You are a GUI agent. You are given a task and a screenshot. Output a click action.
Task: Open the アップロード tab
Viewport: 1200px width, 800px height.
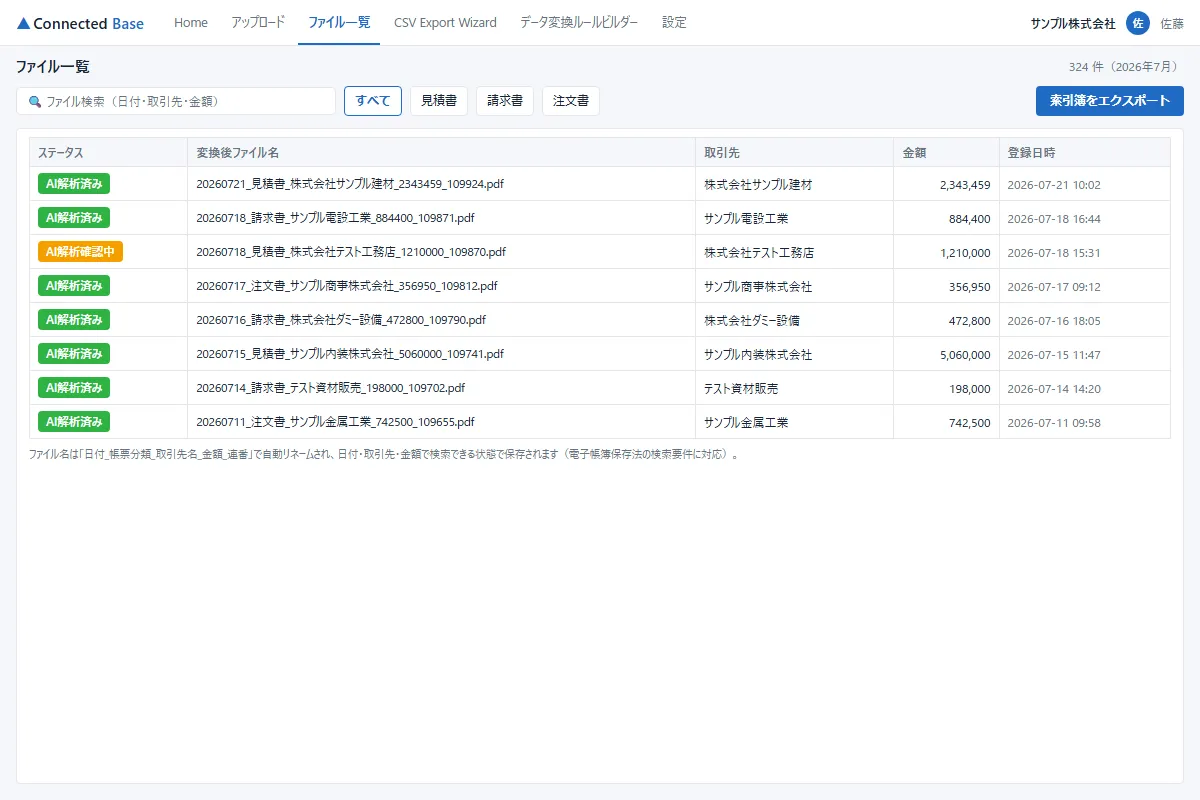tap(258, 22)
